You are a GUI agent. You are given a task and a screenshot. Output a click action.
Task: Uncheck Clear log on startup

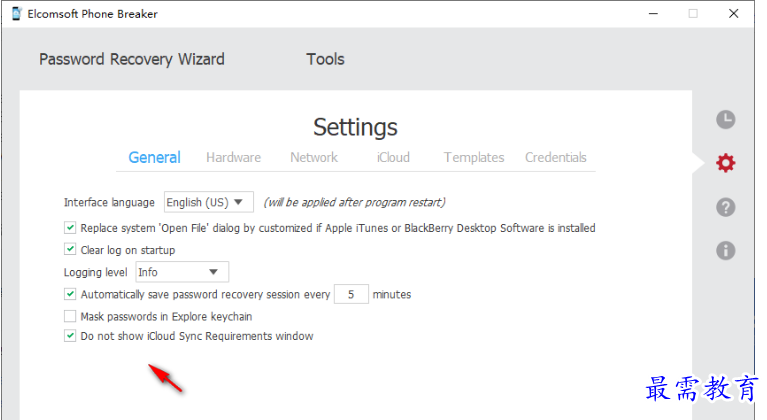(x=70, y=249)
